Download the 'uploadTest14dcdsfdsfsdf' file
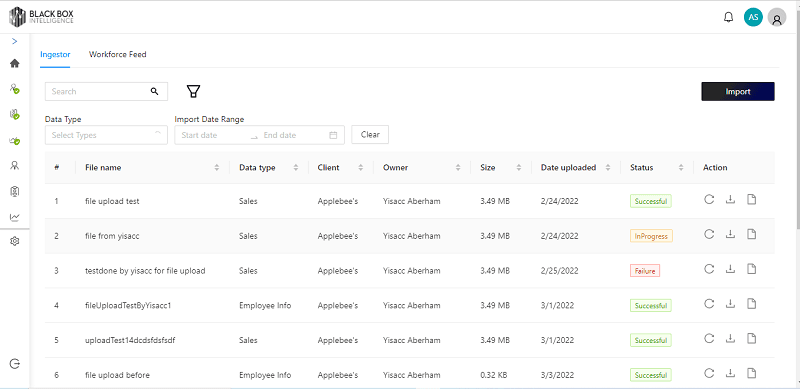Image resolution: width=800 pixels, height=389 pixels. coord(730,338)
